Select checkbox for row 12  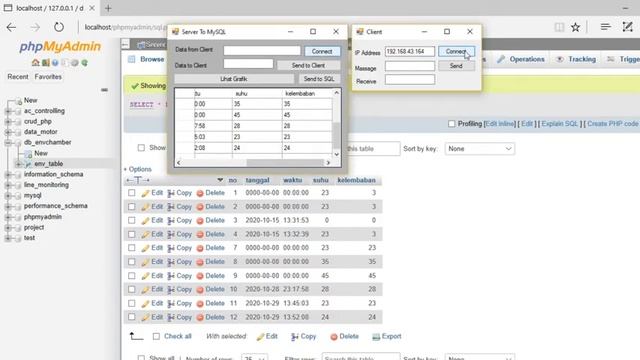[x=131, y=317]
